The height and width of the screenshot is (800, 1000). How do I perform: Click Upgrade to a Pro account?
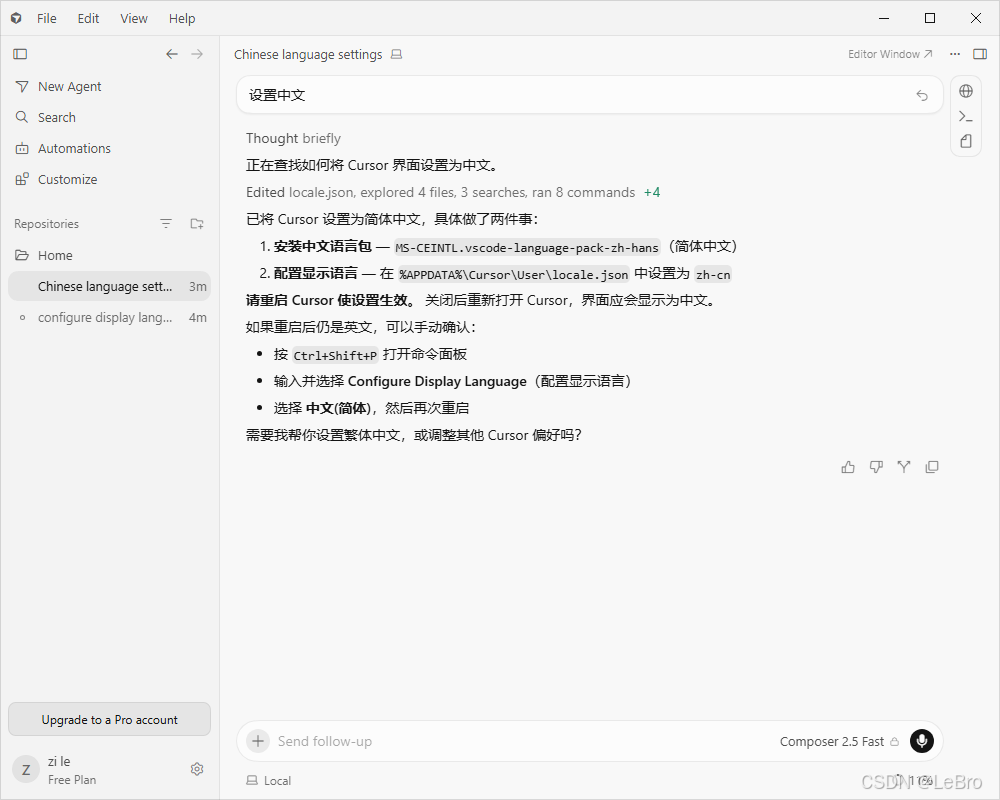(109, 720)
